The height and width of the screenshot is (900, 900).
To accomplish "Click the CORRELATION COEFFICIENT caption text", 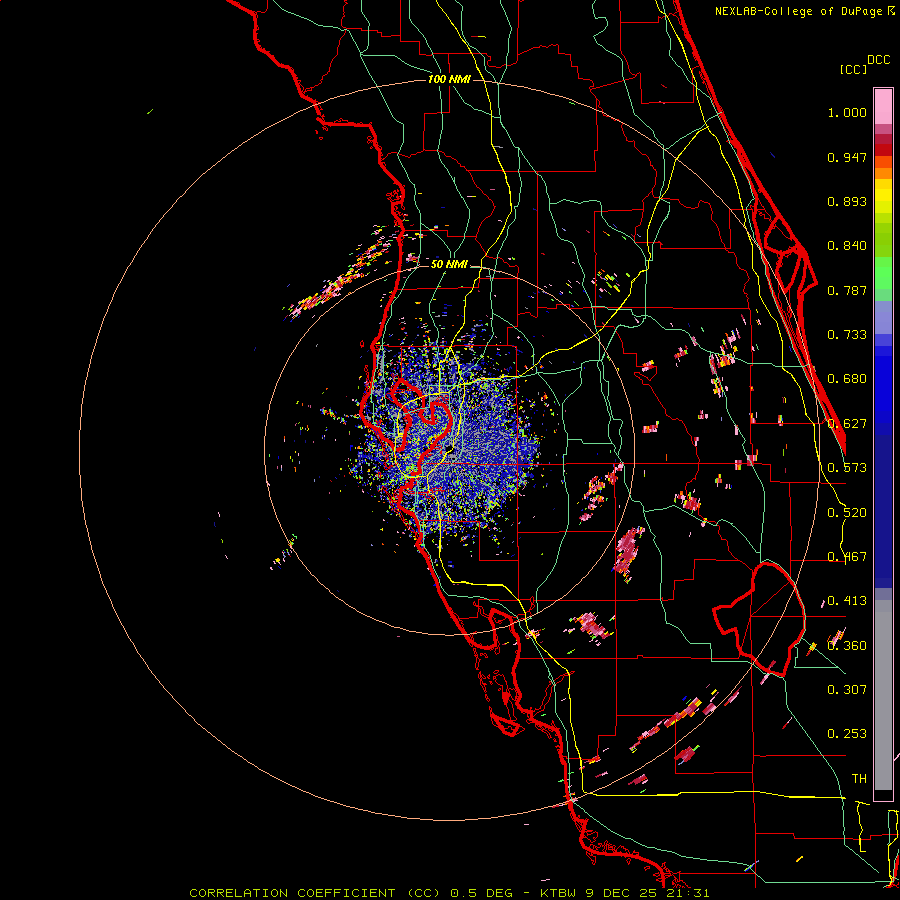I will (292, 893).
